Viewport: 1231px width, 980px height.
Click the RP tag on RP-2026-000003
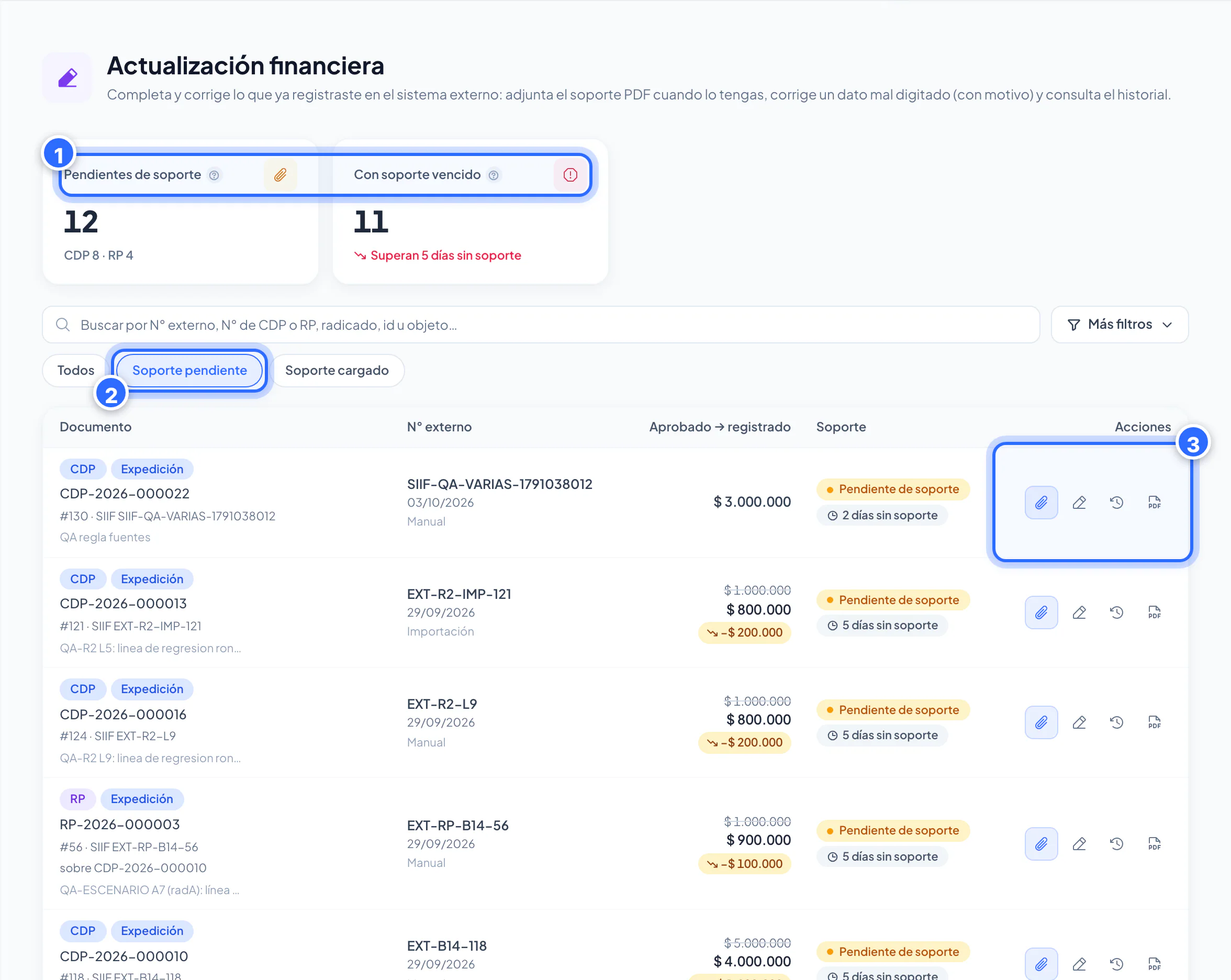(77, 799)
